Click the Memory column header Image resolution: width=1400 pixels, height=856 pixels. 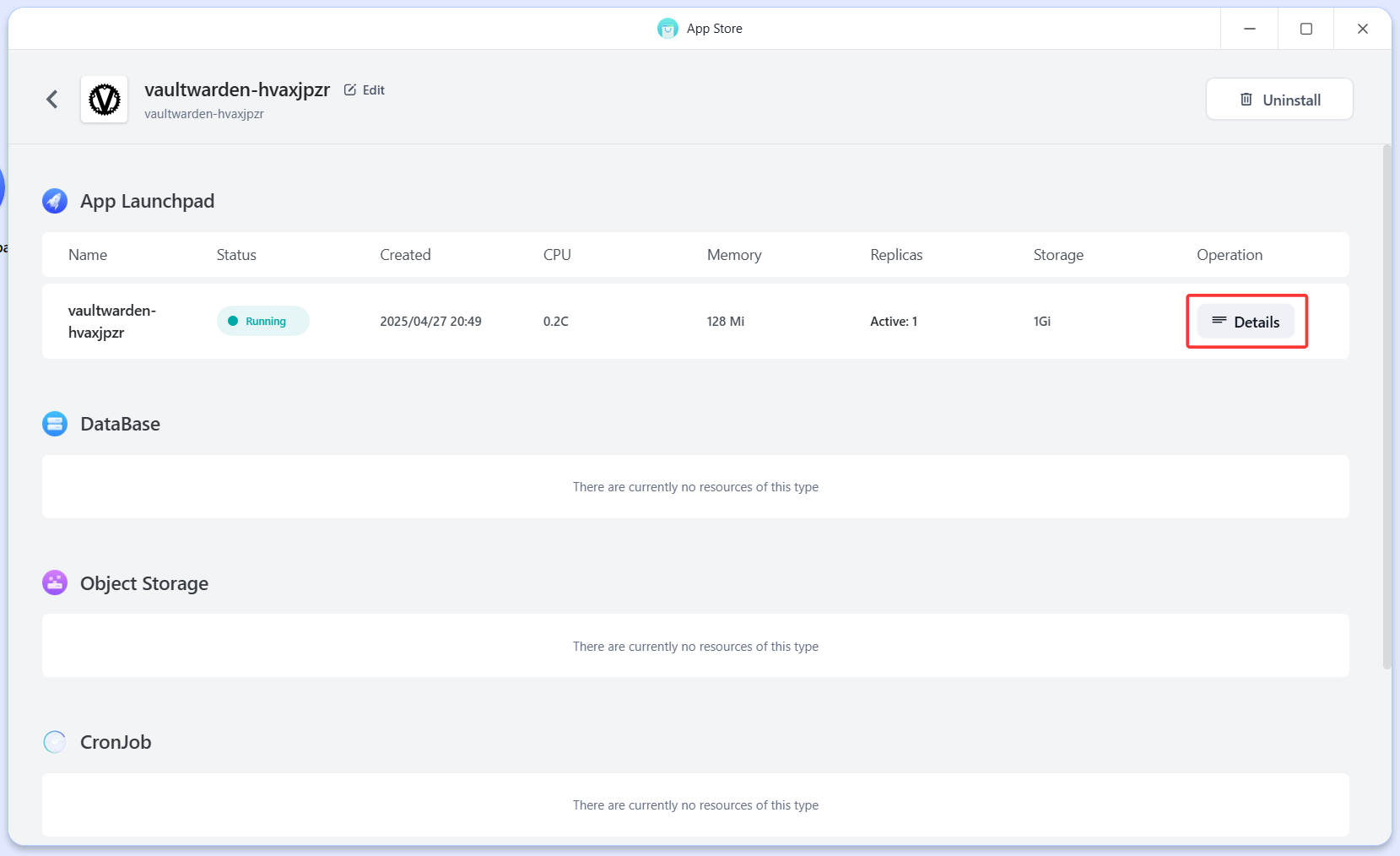click(734, 255)
